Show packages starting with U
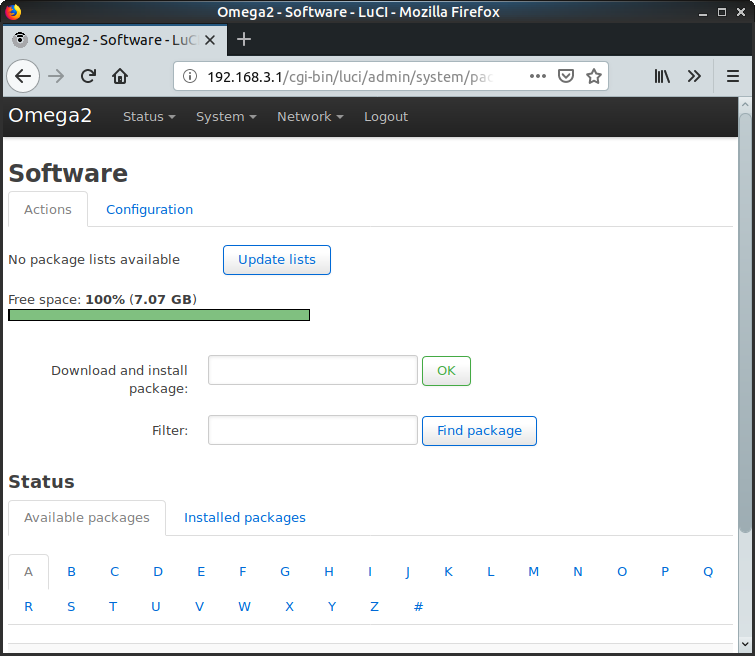755x656 pixels. [156, 607]
